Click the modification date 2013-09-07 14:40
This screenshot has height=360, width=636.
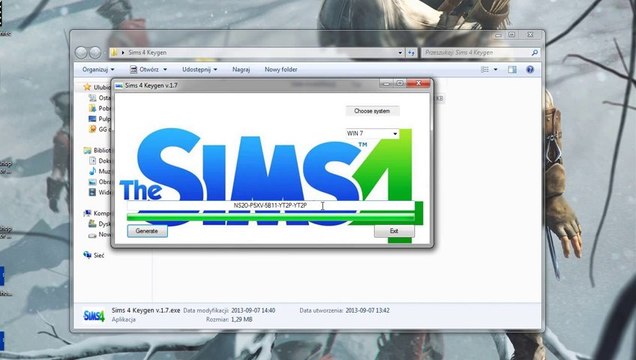pos(253,311)
